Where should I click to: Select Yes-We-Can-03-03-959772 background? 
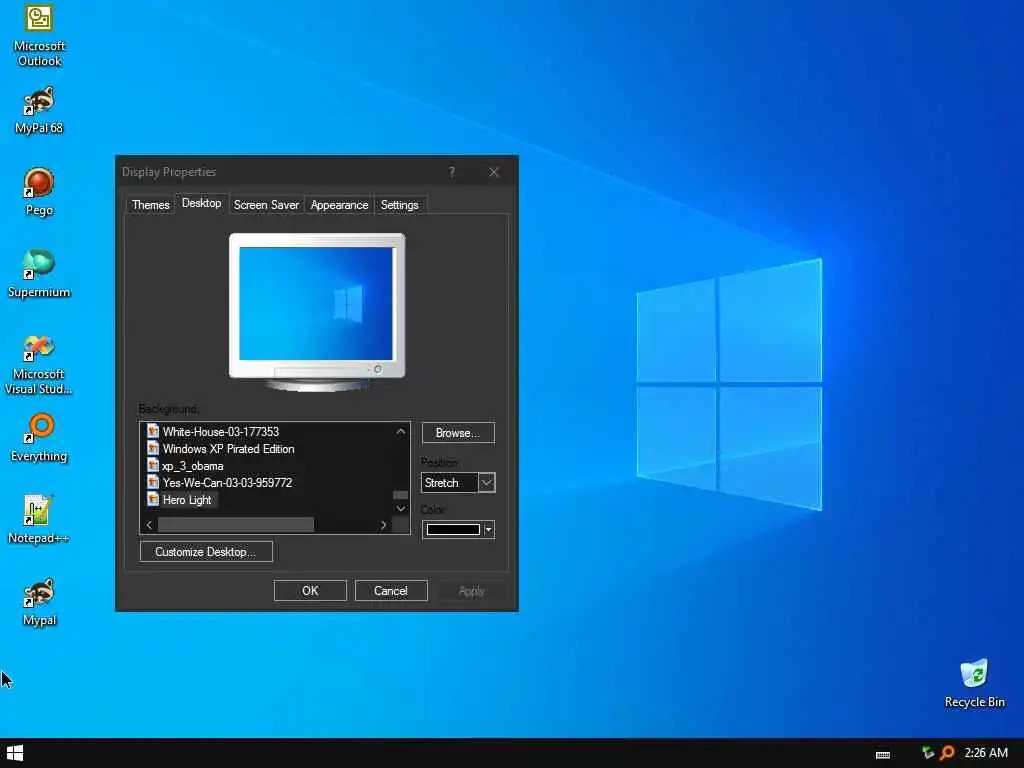tap(227, 483)
